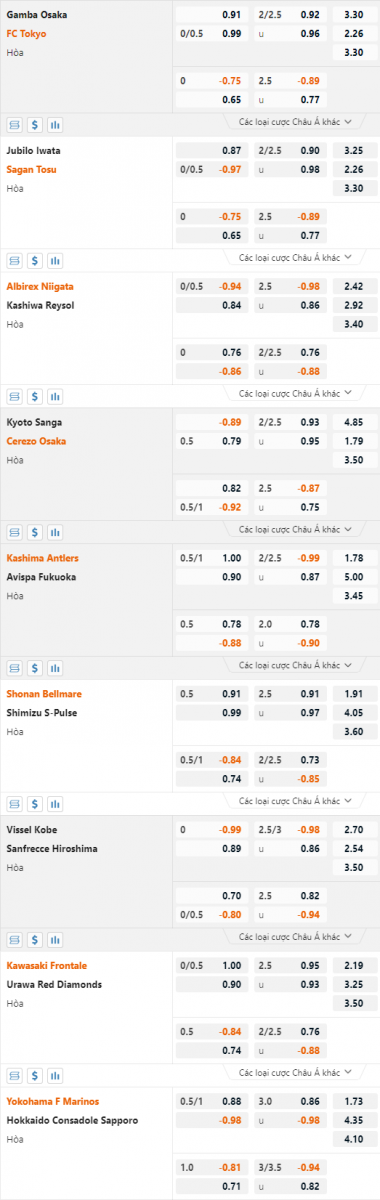Select Gamba Osaka win odds 3.30

[354, 15]
